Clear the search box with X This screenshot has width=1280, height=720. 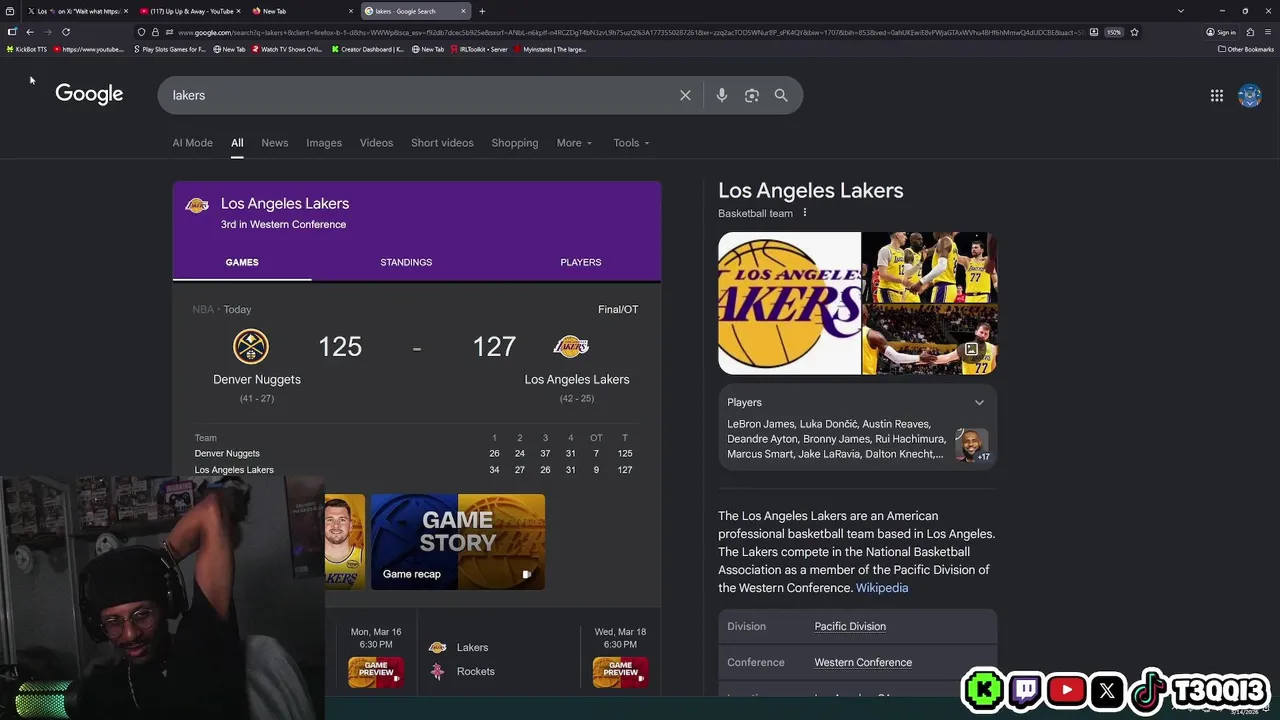(x=685, y=95)
